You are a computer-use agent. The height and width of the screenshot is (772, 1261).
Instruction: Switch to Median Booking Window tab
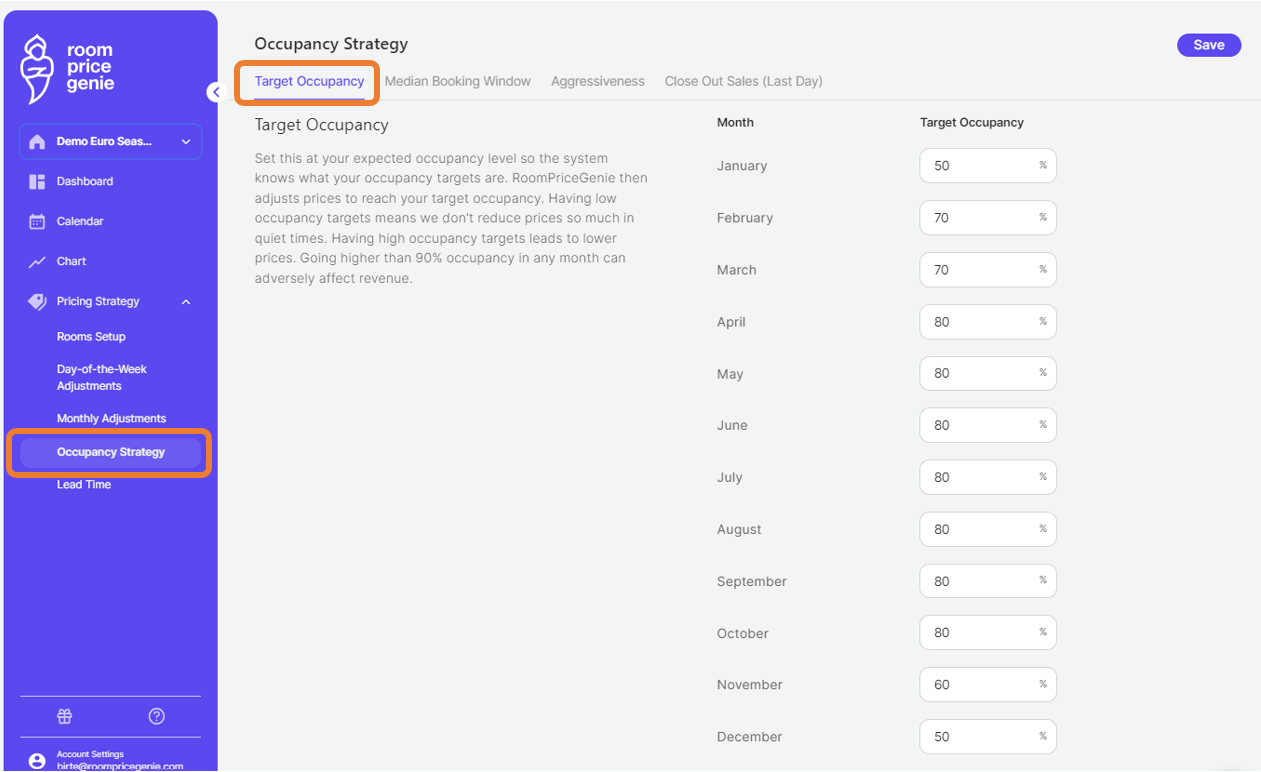point(457,81)
